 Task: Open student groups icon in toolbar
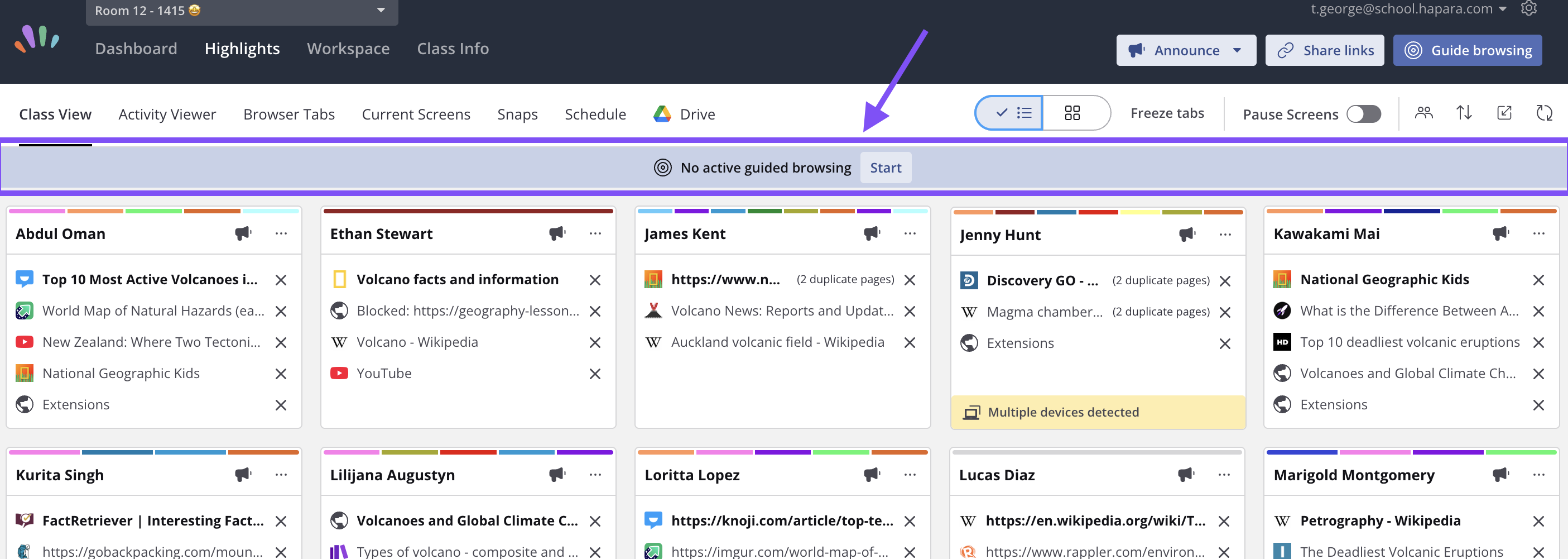[x=1423, y=113]
